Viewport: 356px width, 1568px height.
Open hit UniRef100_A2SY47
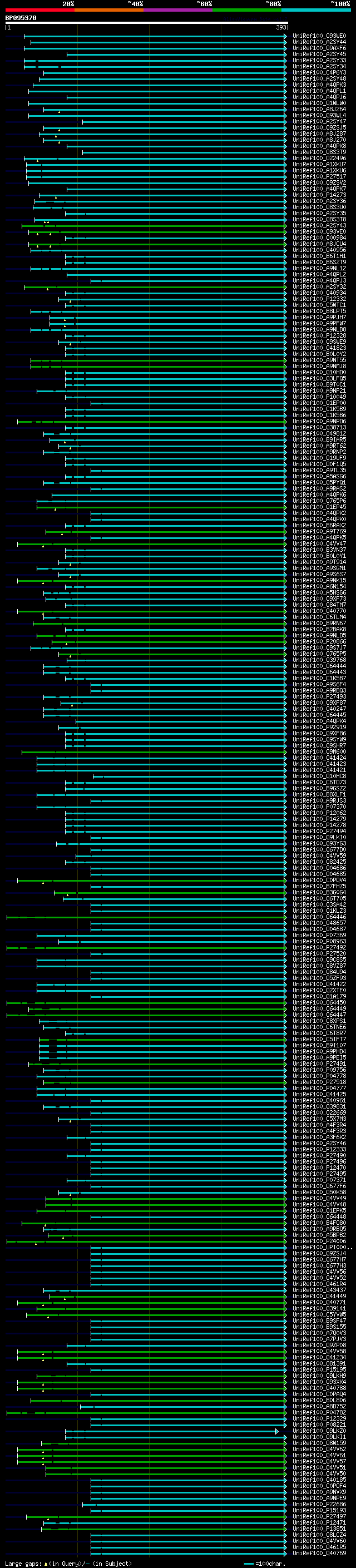[319, 122]
